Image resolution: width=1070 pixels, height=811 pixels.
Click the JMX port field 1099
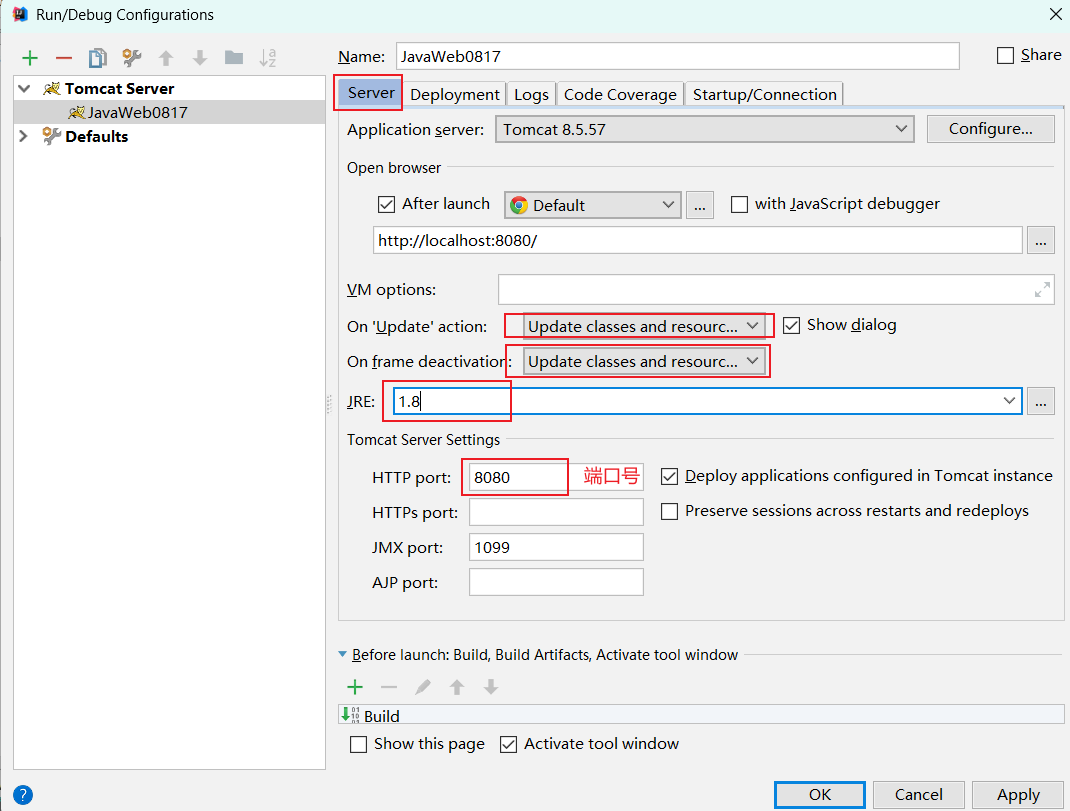pos(556,547)
